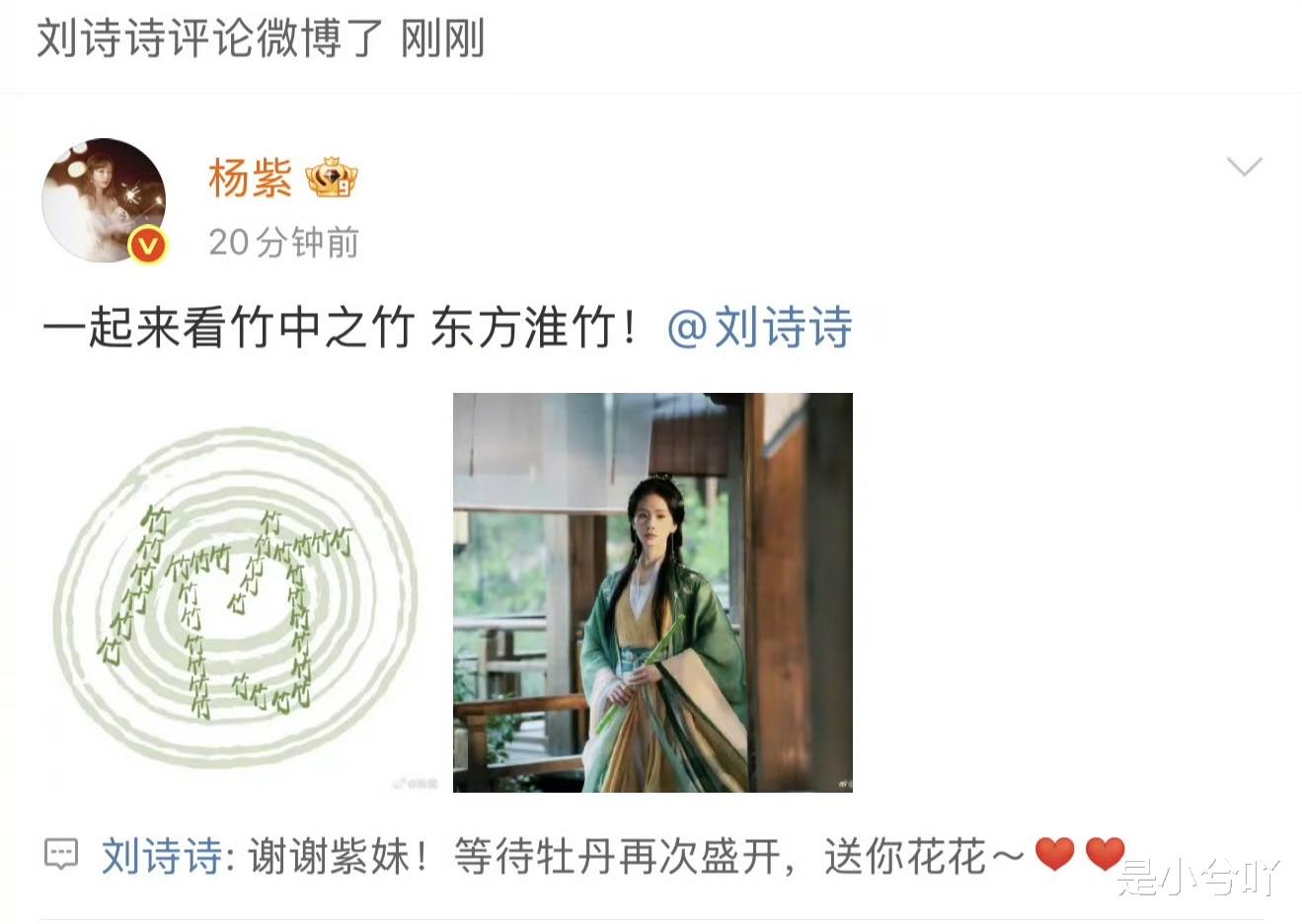View the green costume photo

point(652,592)
